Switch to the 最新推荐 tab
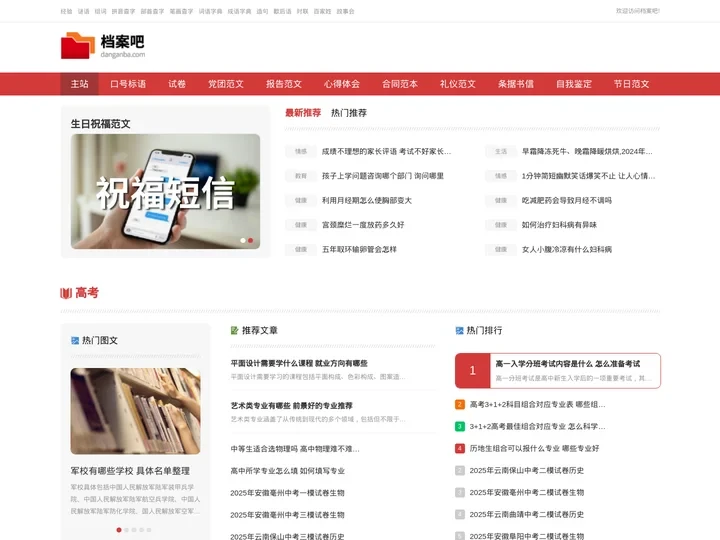The image size is (720, 540). click(x=303, y=113)
